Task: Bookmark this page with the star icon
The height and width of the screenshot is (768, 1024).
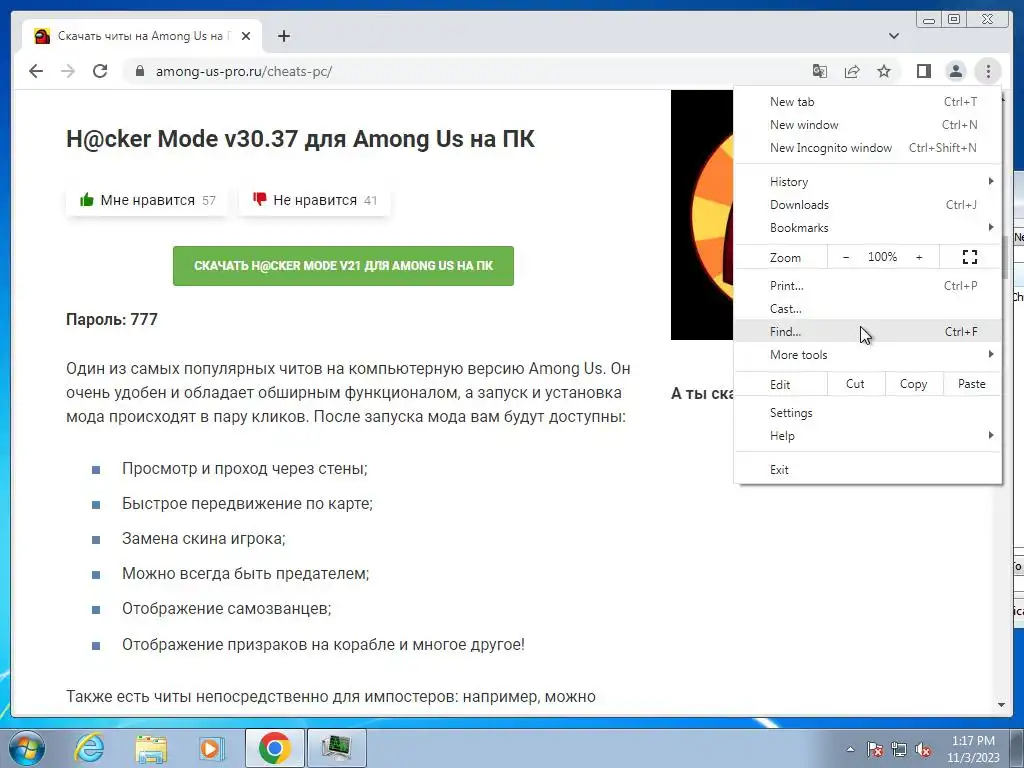Action: click(x=884, y=71)
